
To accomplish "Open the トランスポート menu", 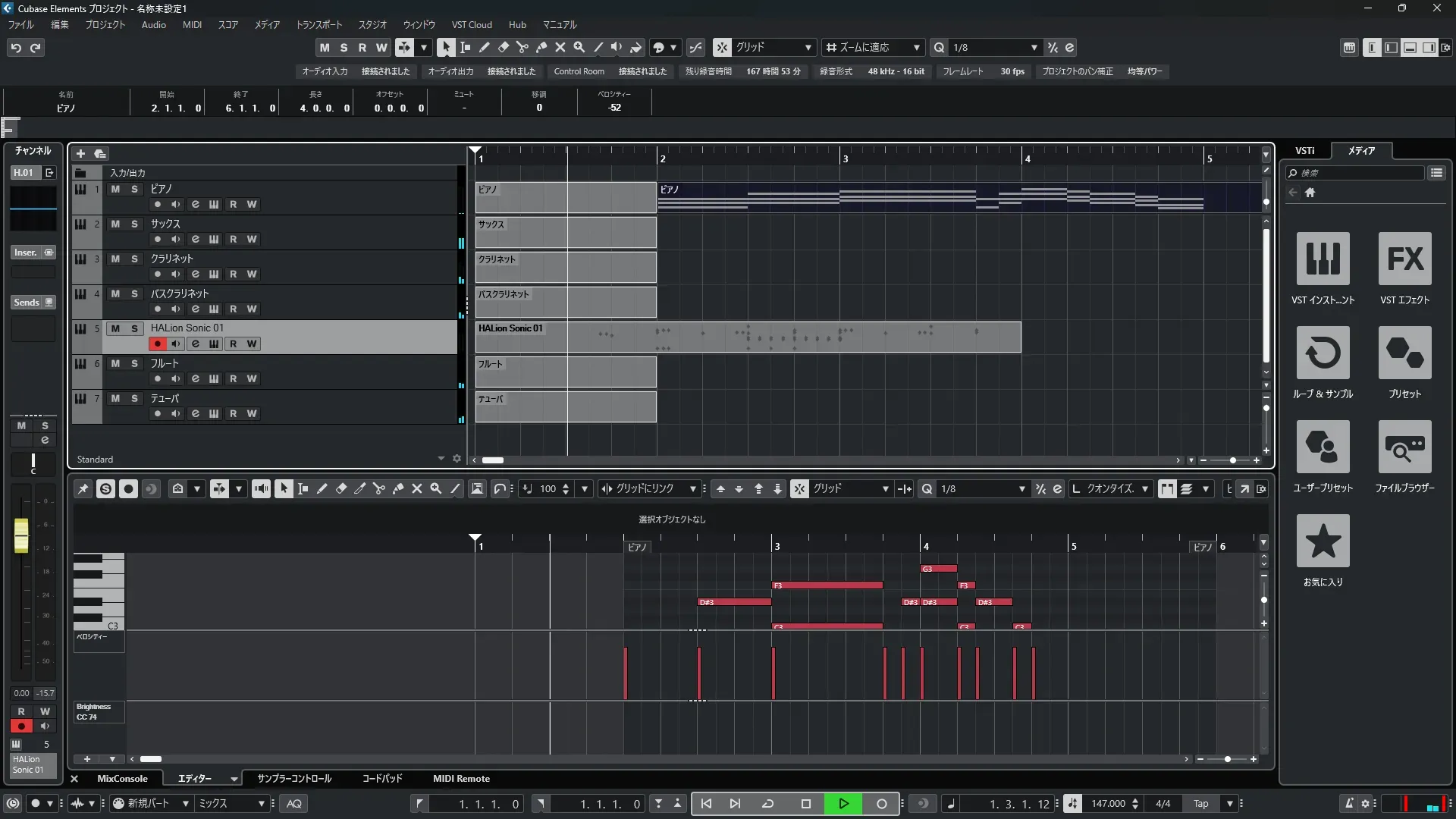I will click(x=318, y=24).
